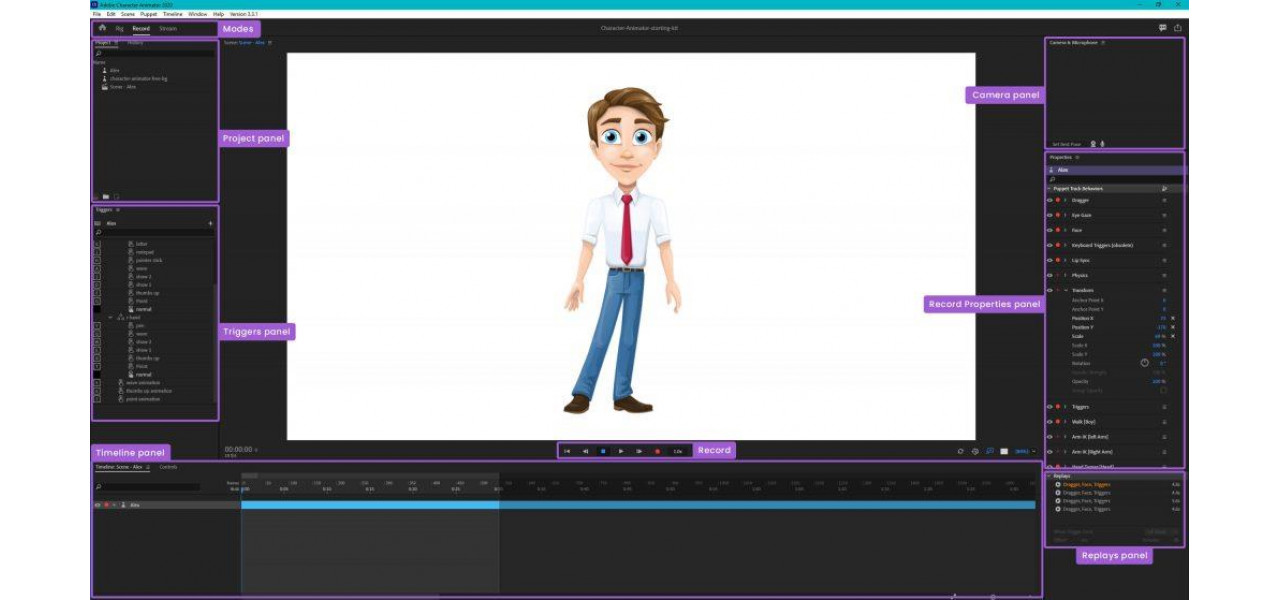Select the Alex track bar in timeline

(637, 505)
